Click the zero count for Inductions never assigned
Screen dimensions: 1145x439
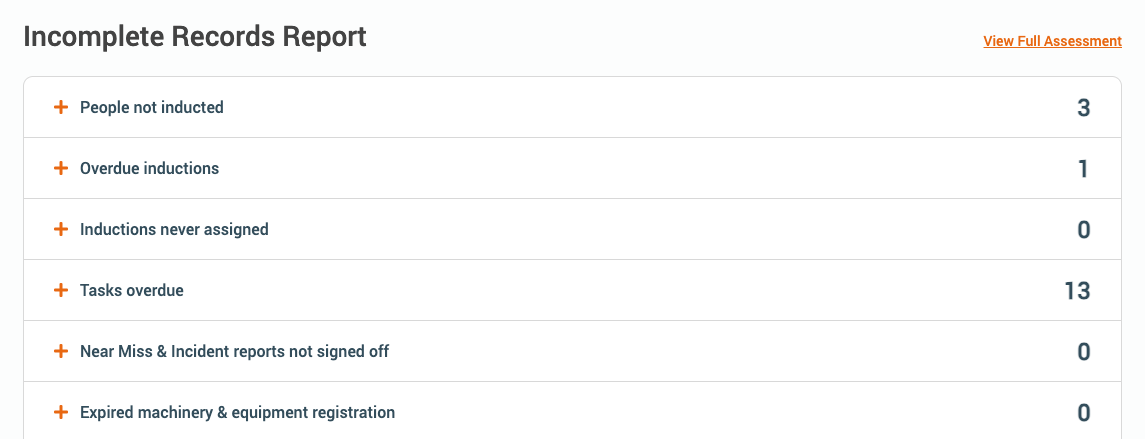1083,230
